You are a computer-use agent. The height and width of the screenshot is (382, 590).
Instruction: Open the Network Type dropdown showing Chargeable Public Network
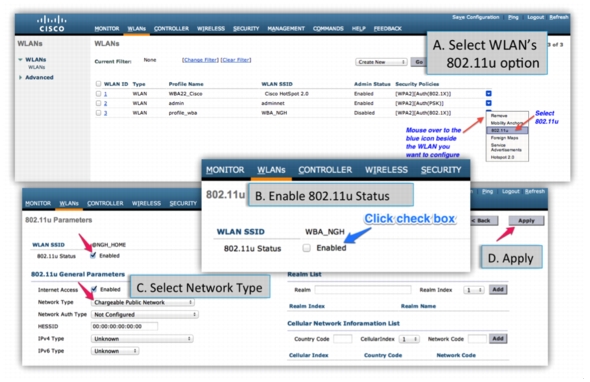143,302
